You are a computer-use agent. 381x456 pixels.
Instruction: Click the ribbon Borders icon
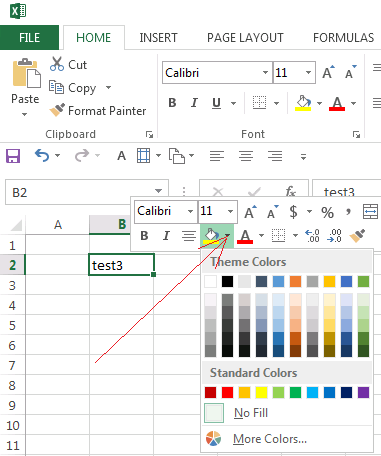coord(259,103)
